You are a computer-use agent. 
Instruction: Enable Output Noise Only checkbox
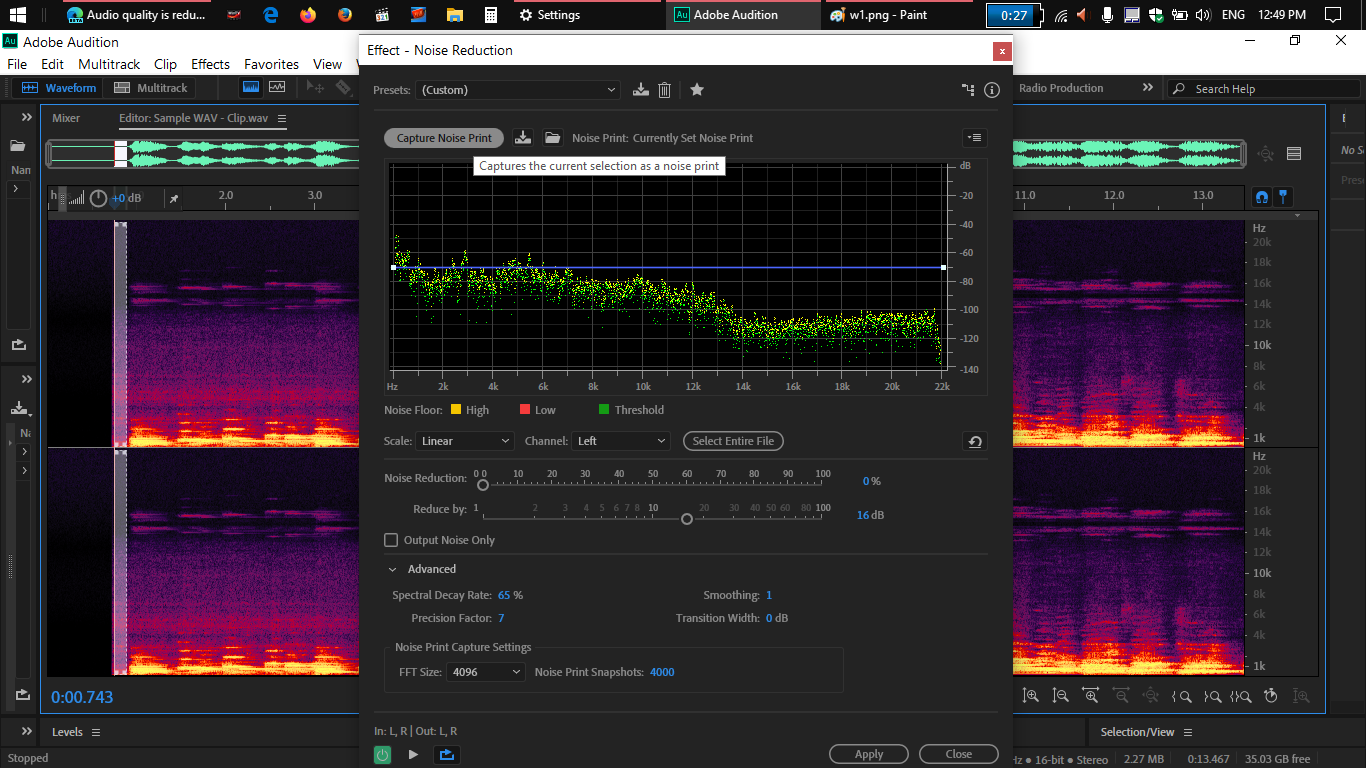coord(391,540)
